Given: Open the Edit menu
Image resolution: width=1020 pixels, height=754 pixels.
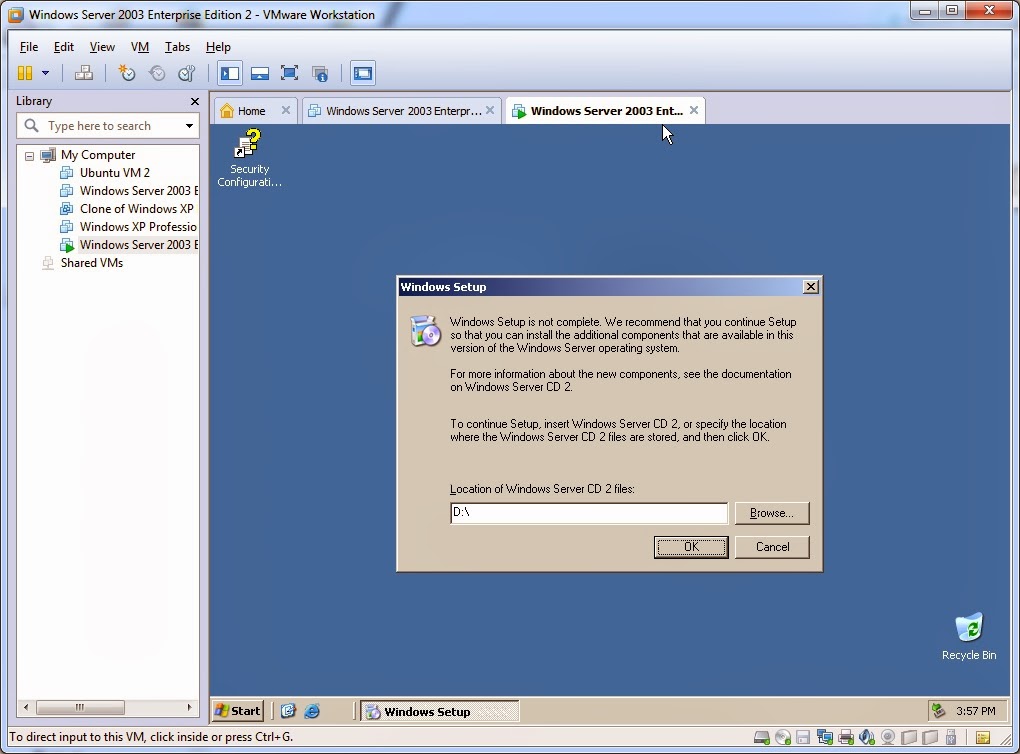Looking at the screenshot, I should click(x=63, y=47).
